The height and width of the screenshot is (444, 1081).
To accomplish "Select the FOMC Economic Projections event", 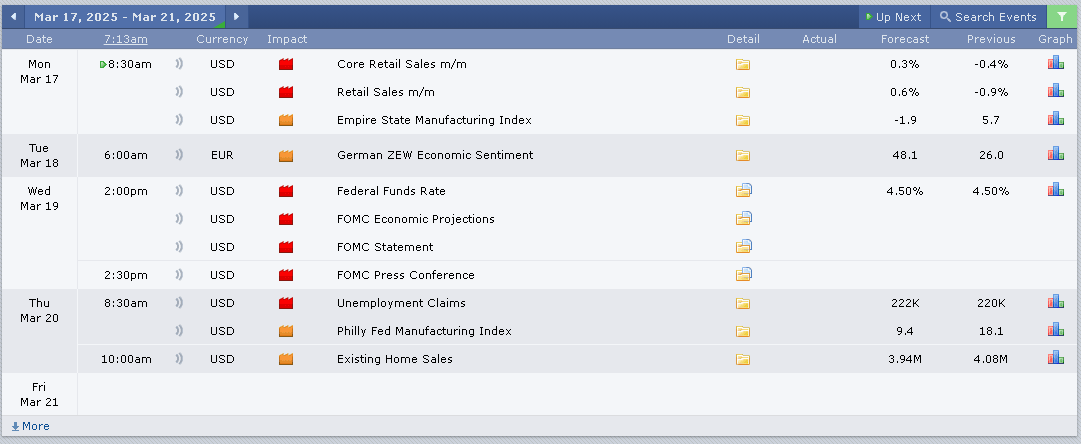I will click(416, 219).
